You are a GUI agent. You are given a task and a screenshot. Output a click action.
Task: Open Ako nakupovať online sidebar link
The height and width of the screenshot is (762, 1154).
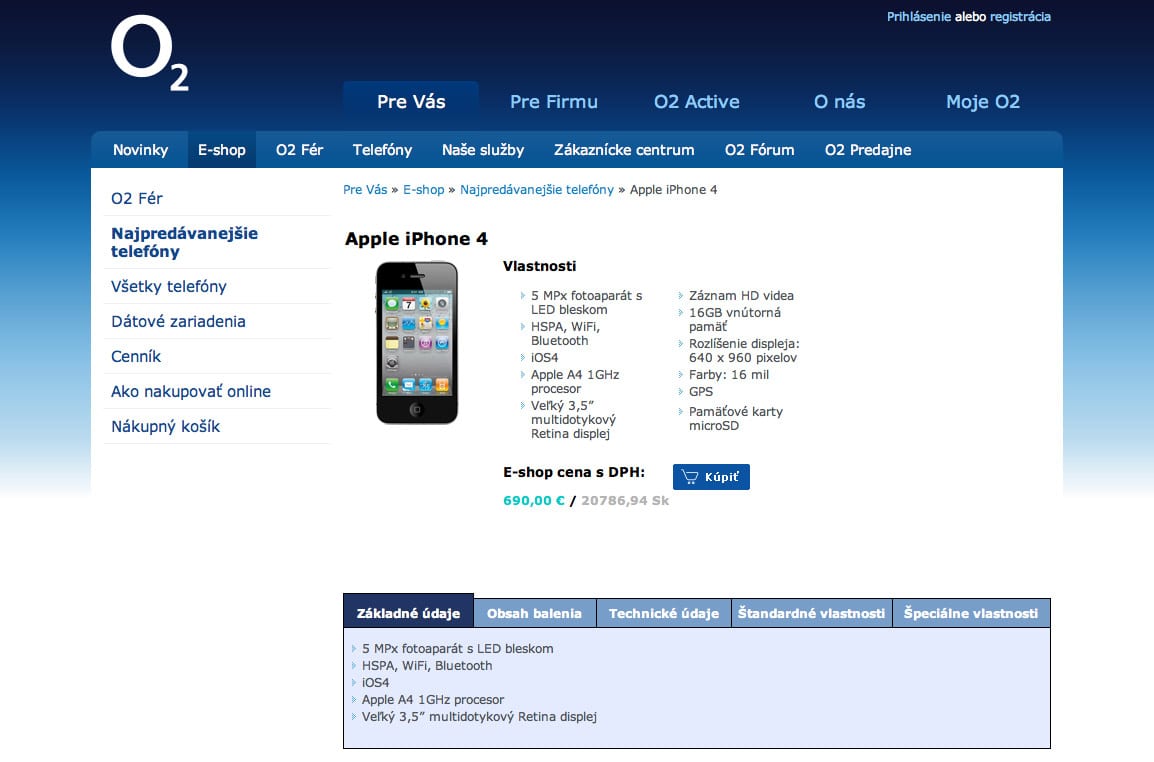click(191, 392)
